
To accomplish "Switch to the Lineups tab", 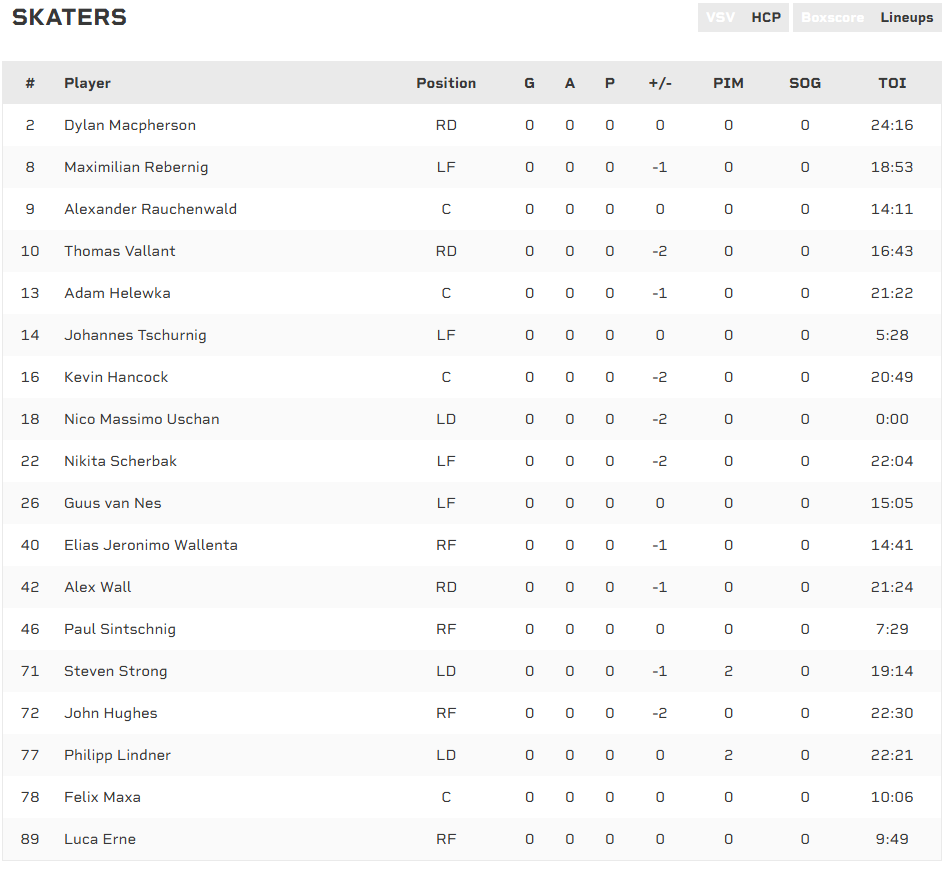I will (x=906, y=18).
